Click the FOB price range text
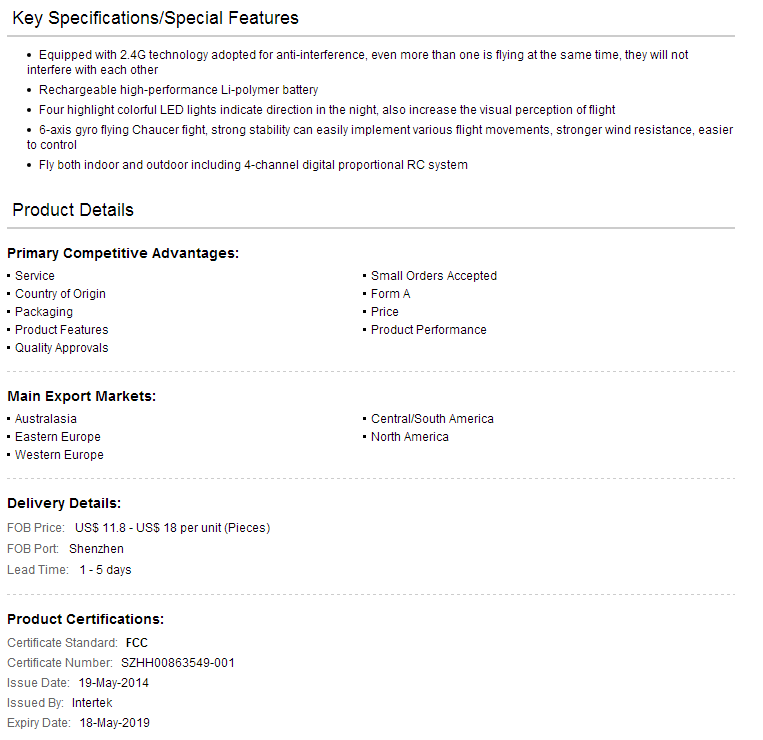 coord(172,527)
